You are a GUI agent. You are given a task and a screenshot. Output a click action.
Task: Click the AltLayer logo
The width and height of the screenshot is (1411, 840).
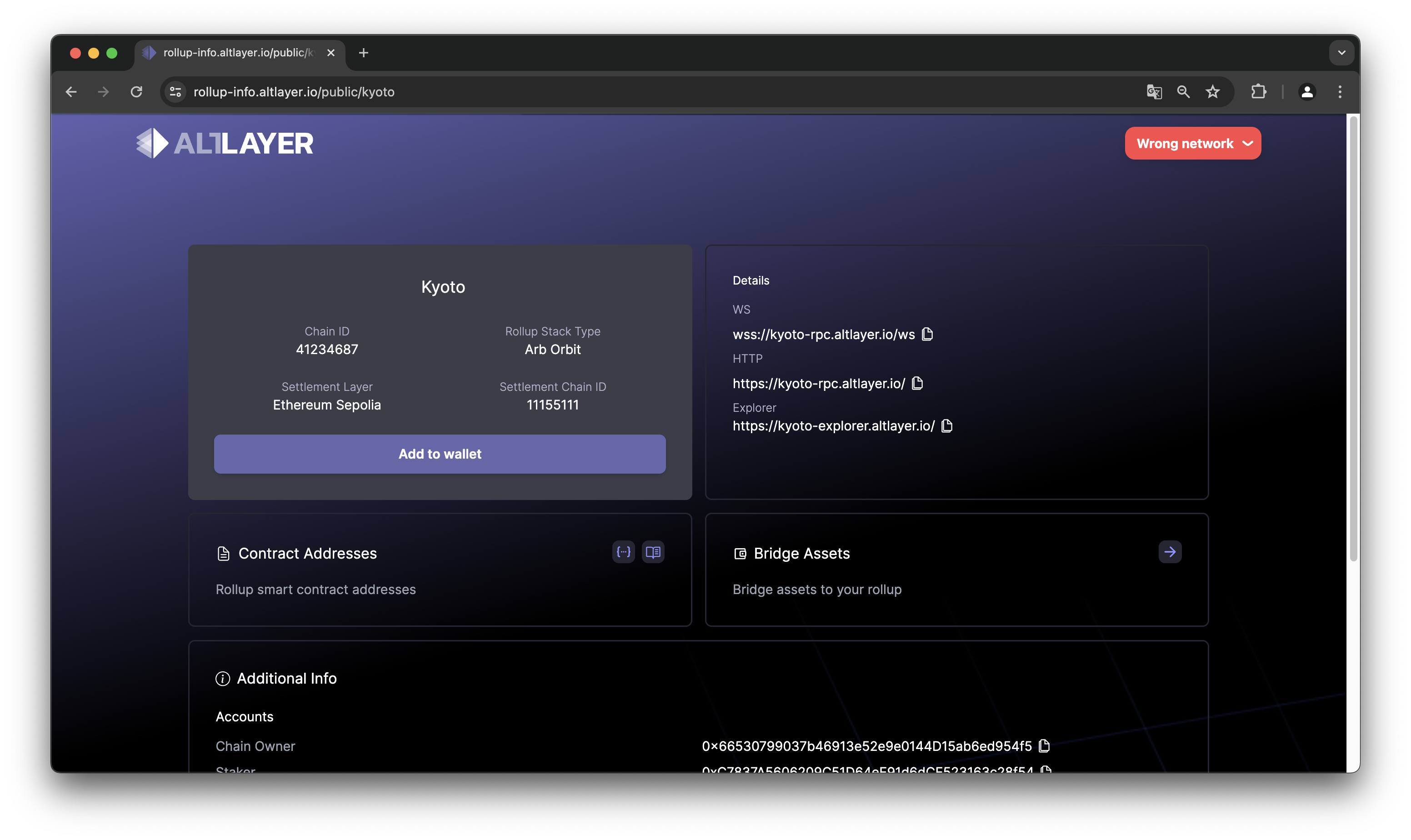coord(224,143)
